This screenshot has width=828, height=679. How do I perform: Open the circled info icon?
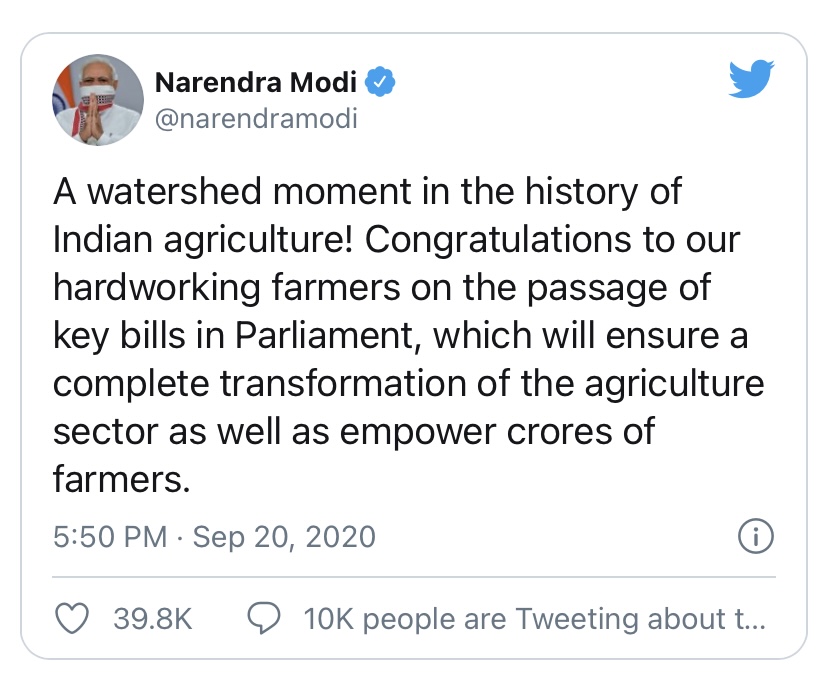[756, 537]
